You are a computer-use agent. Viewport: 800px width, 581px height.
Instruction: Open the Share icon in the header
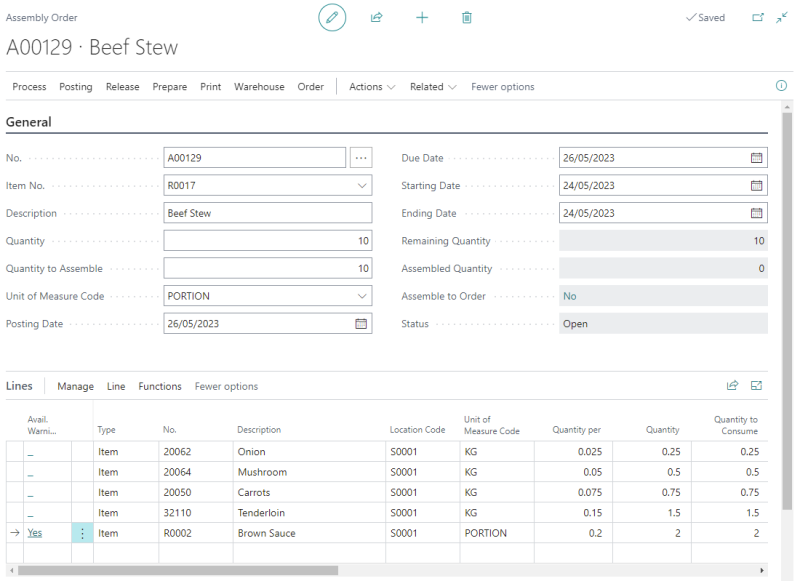(x=376, y=17)
